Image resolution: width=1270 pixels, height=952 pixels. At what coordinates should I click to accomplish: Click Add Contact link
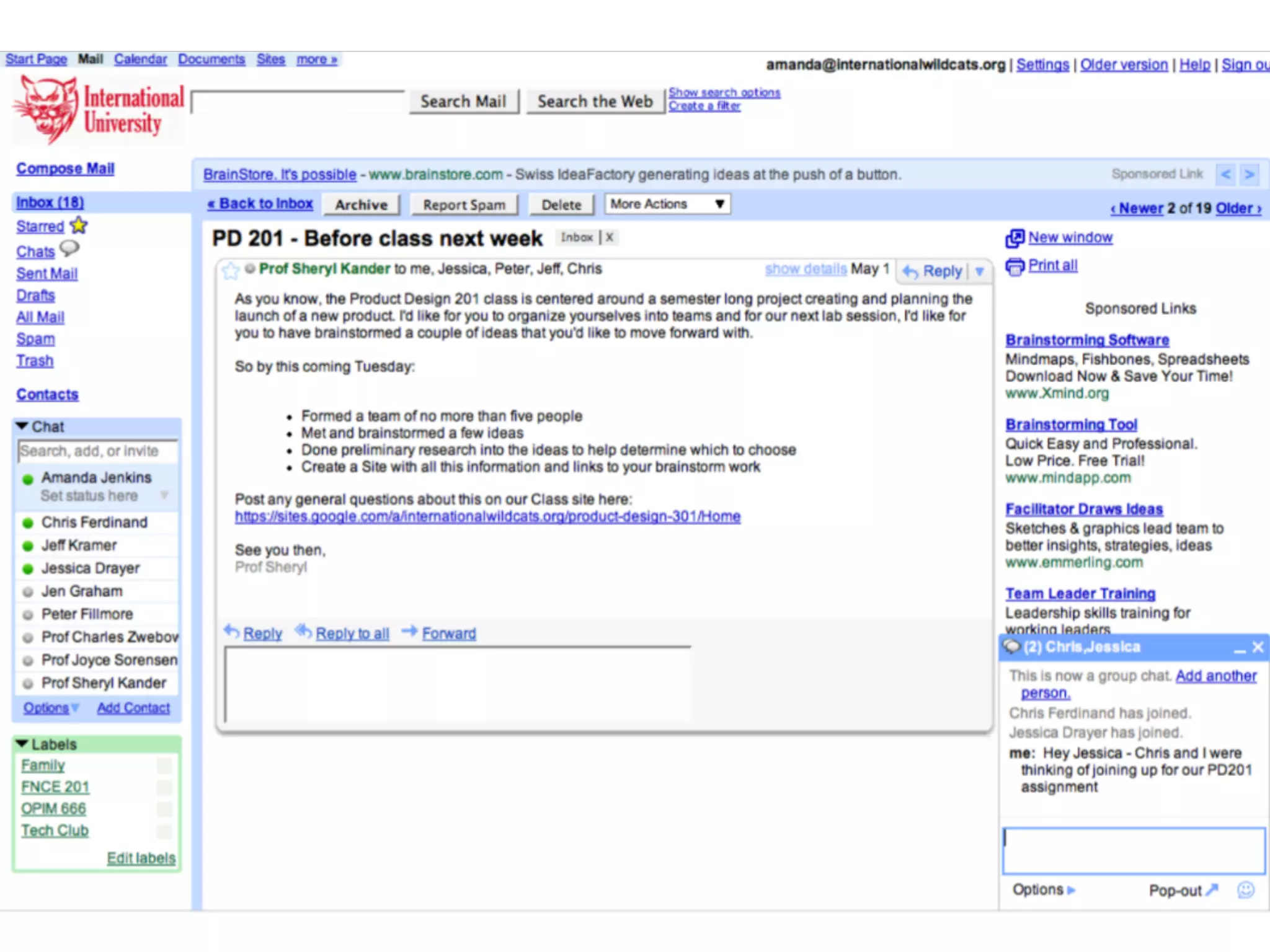tap(133, 708)
